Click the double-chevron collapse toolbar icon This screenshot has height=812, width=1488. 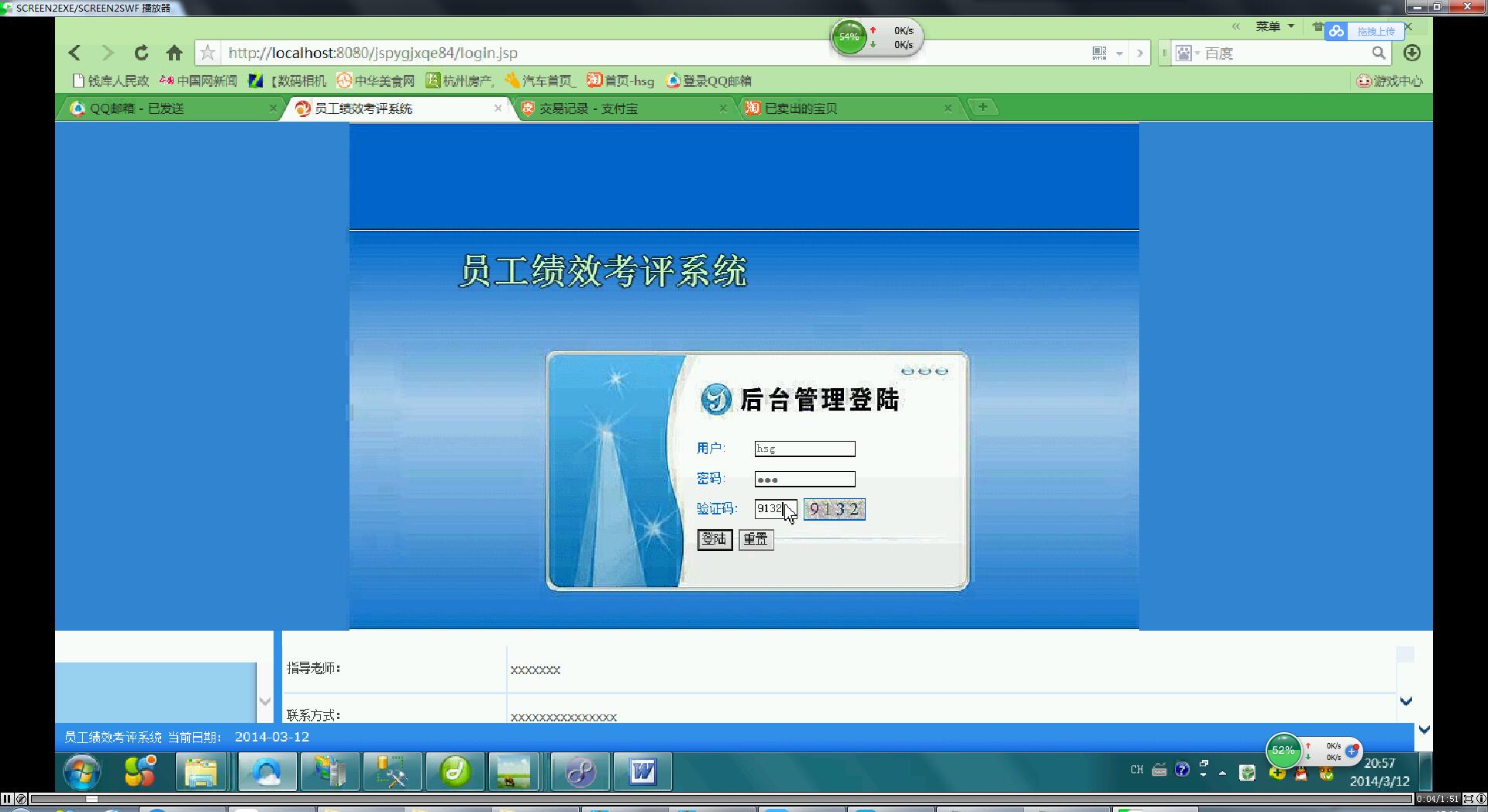click(x=1236, y=26)
